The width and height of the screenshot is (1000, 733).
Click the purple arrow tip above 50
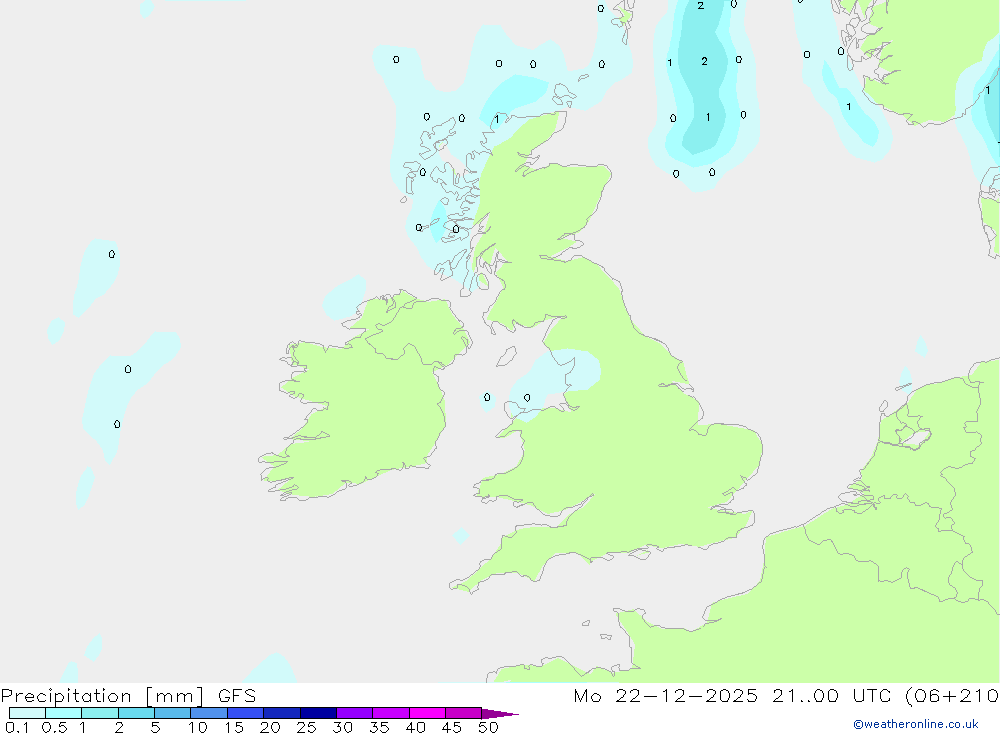[x=500, y=713]
